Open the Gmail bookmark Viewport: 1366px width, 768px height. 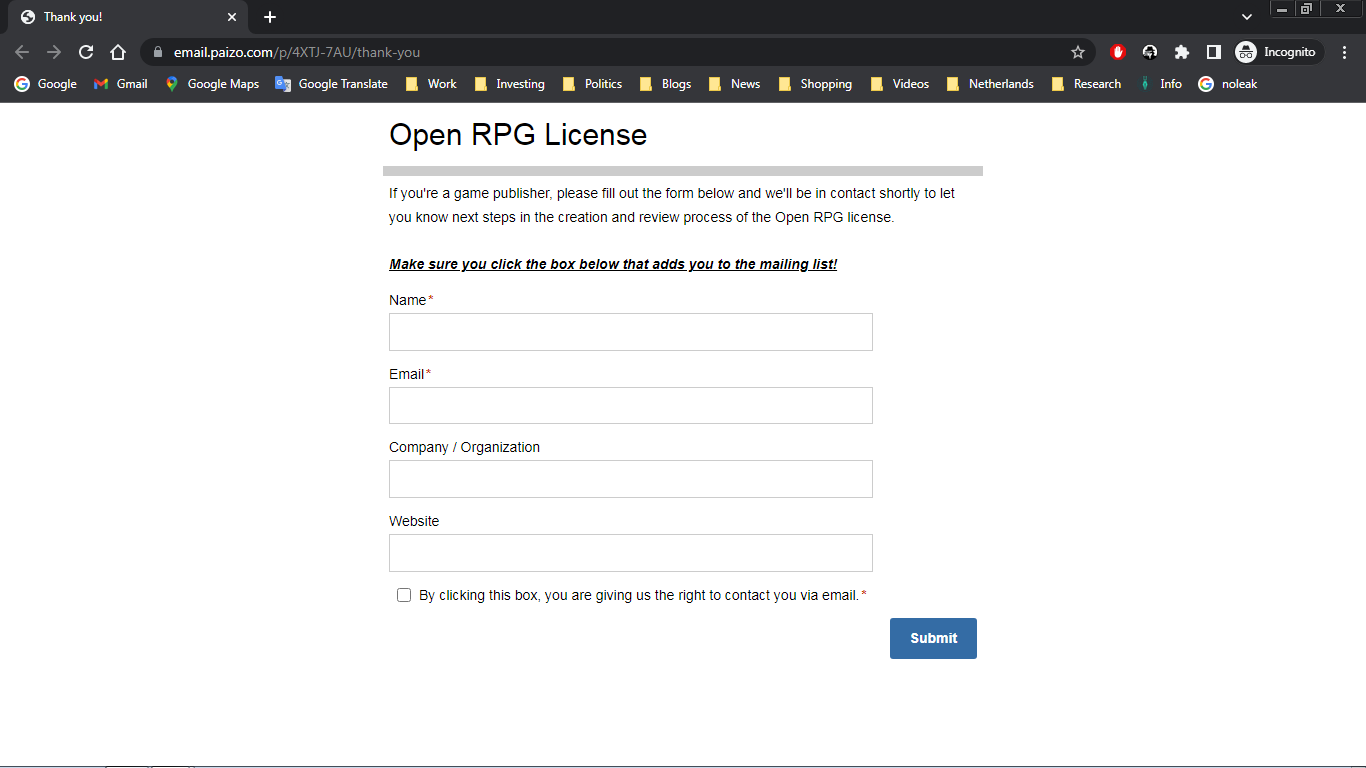(x=120, y=84)
